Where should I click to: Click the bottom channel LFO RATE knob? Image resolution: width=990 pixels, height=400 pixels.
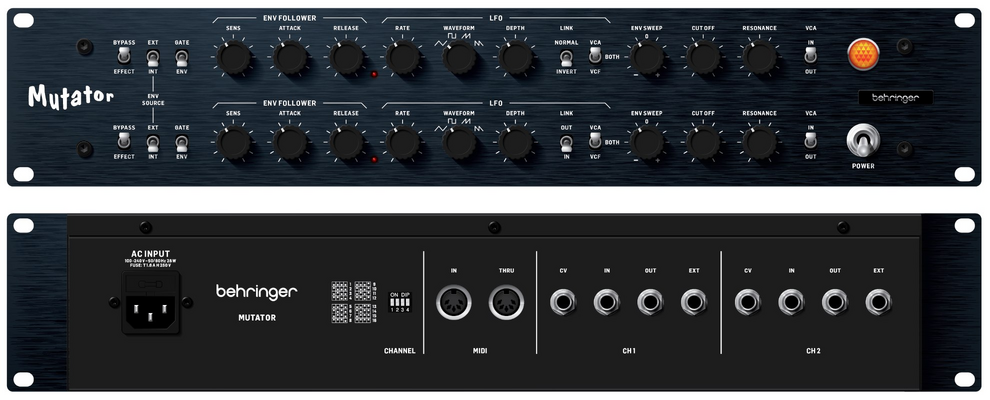(403, 143)
